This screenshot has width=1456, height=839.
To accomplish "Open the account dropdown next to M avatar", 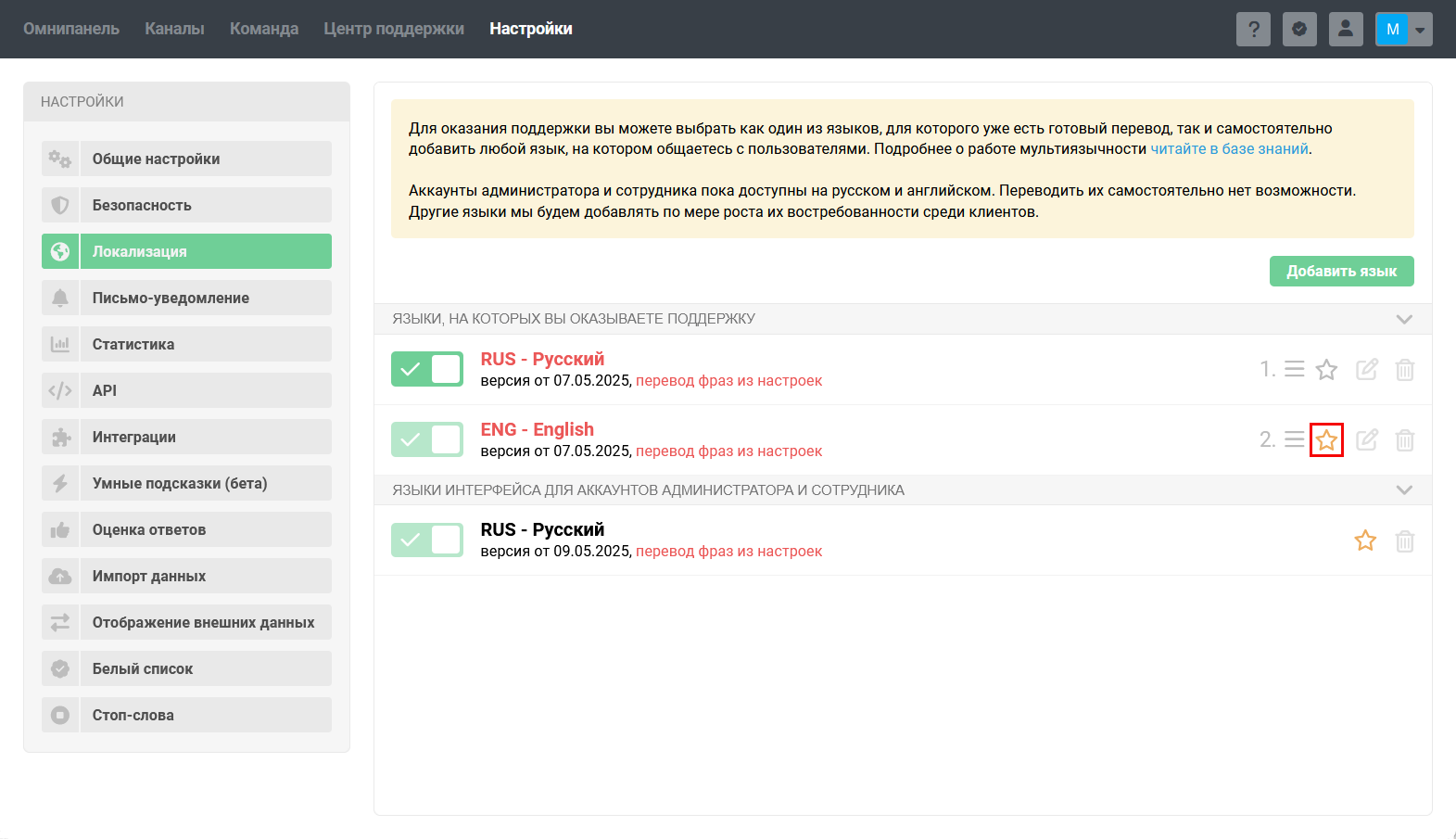I will coord(1420,30).
